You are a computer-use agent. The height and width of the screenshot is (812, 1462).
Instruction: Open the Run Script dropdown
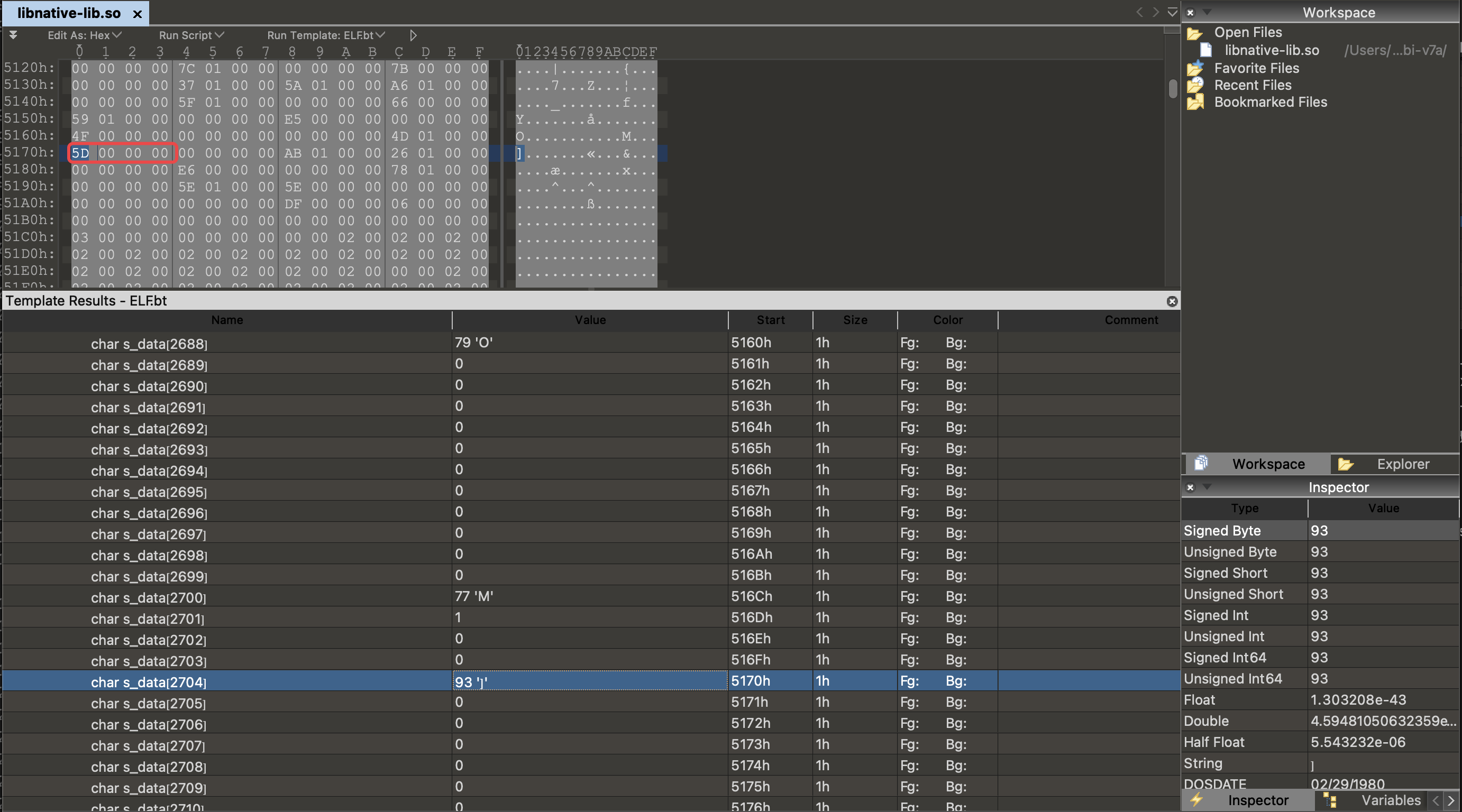[x=191, y=35]
